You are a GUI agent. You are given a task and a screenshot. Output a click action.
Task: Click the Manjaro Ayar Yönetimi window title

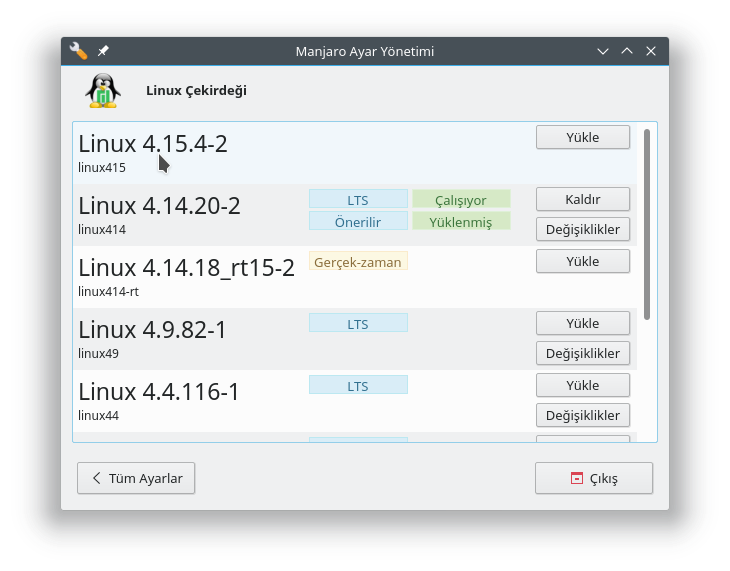365,51
